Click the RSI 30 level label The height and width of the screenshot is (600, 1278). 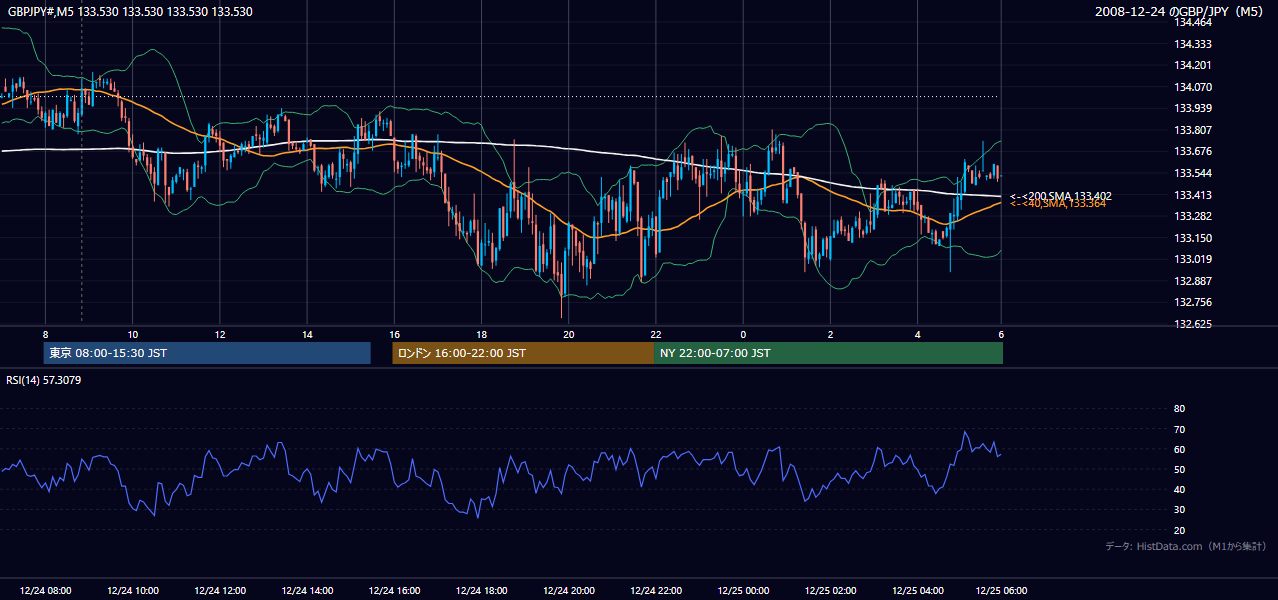point(1179,510)
